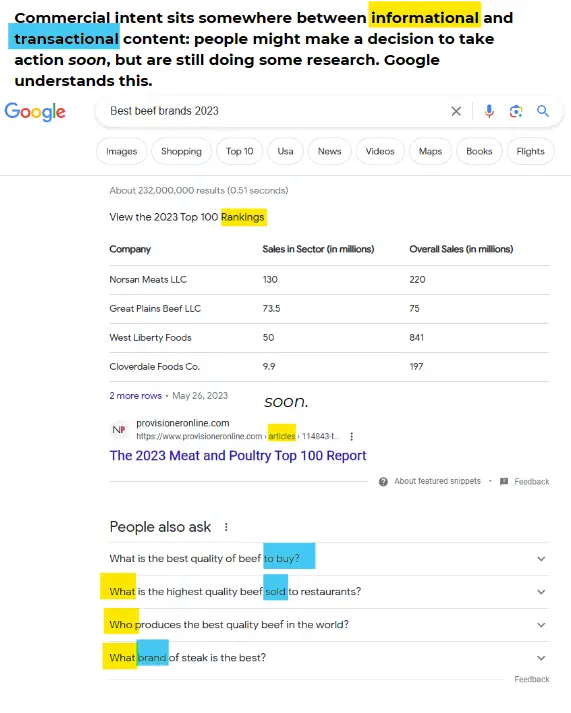Select the News filter chip
Viewport: 571px width, 713px height.
[x=329, y=151]
